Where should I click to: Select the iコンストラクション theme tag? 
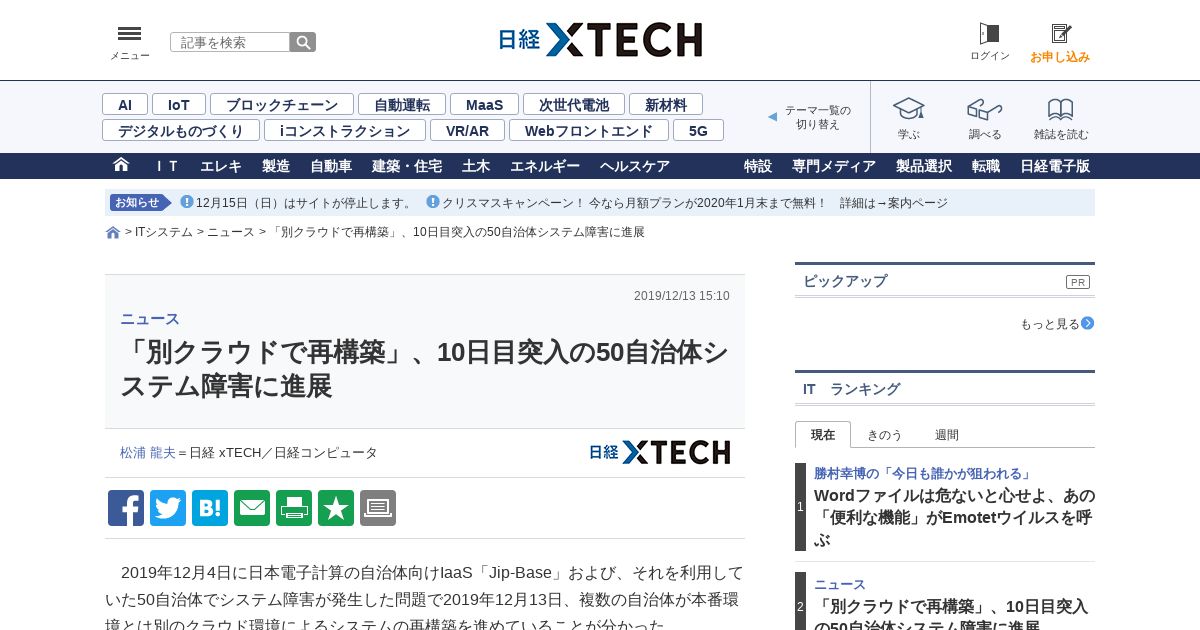[345, 130]
